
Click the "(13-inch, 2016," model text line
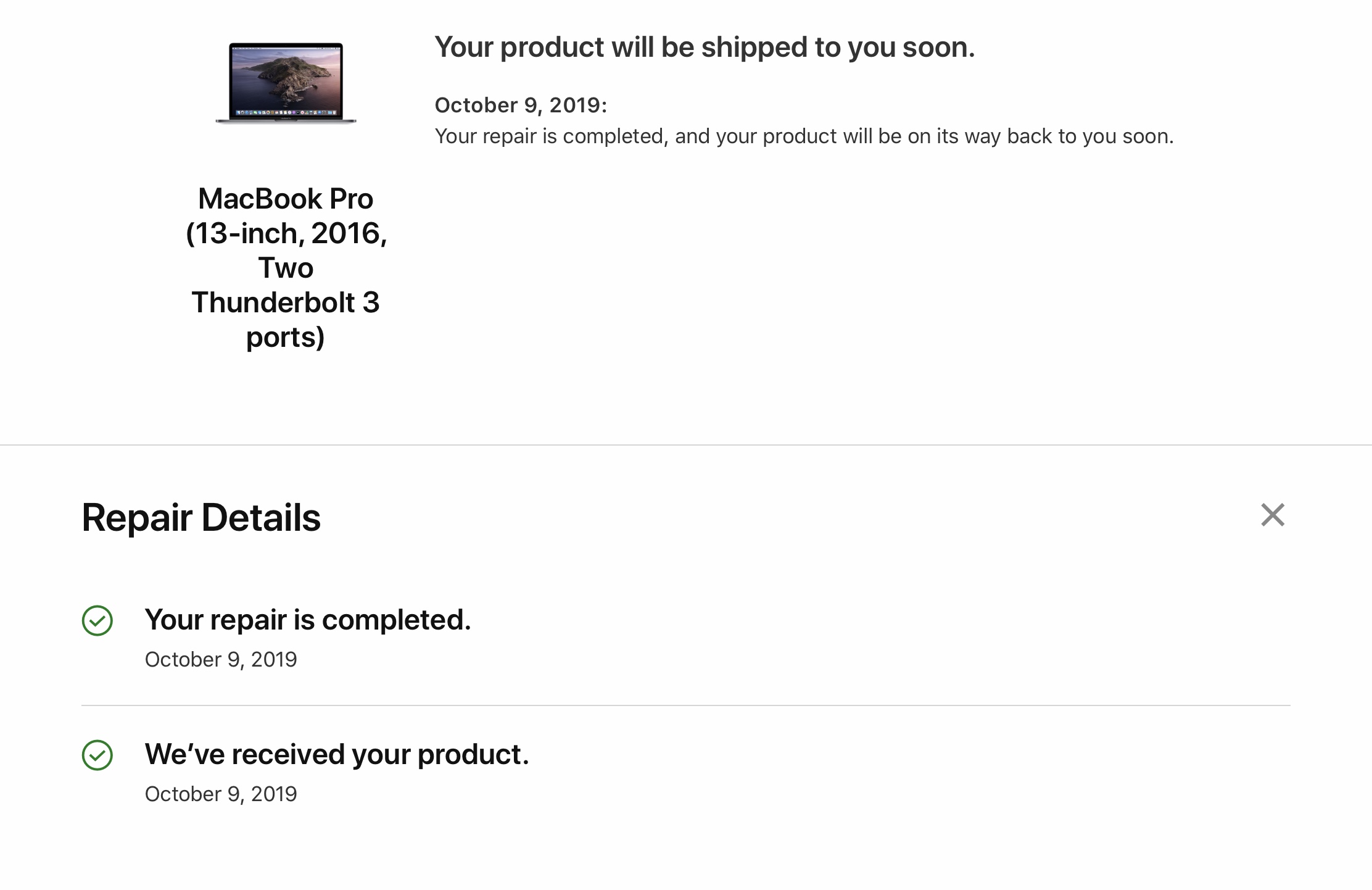pos(286,234)
